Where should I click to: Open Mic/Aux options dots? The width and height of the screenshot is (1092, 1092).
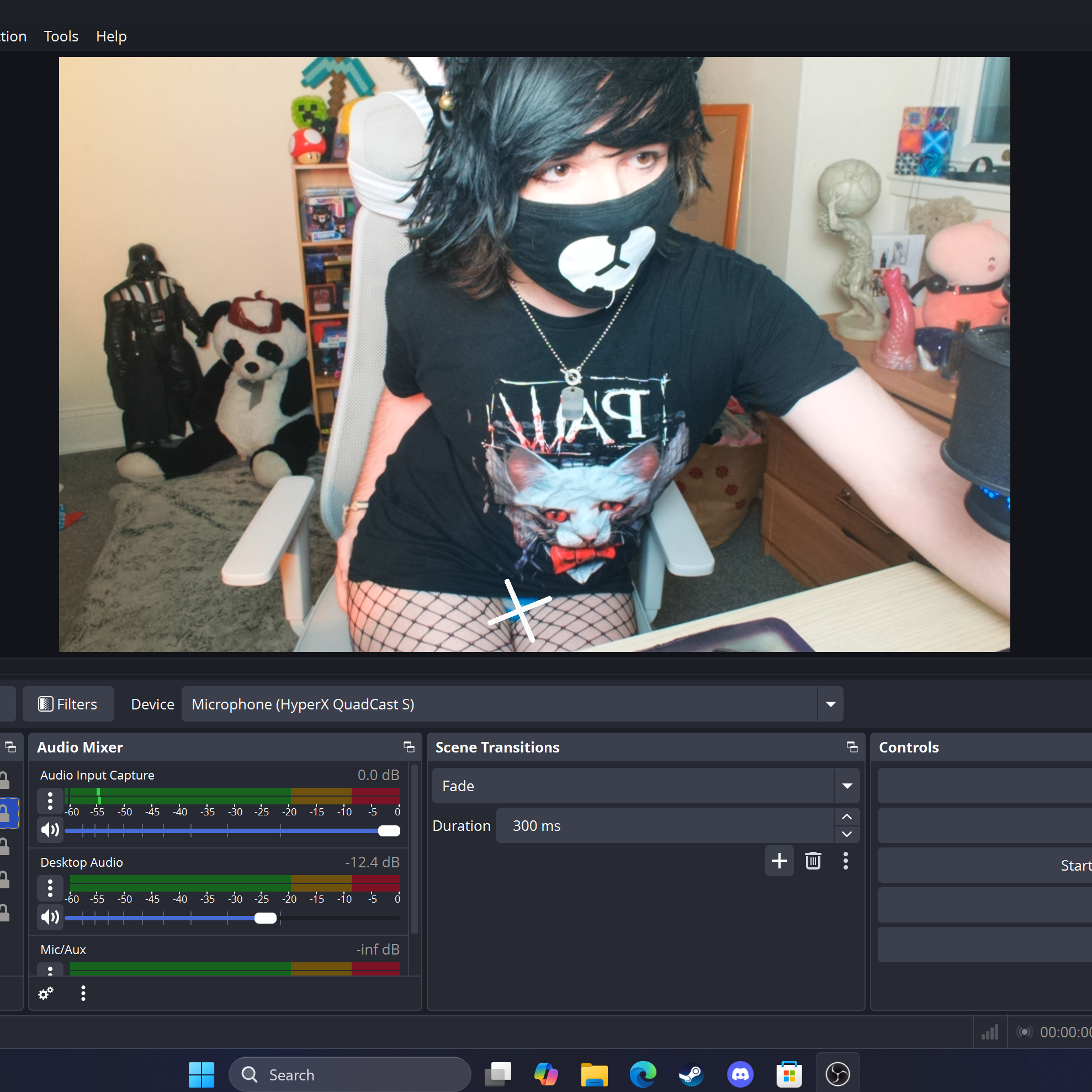(x=50, y=970)
